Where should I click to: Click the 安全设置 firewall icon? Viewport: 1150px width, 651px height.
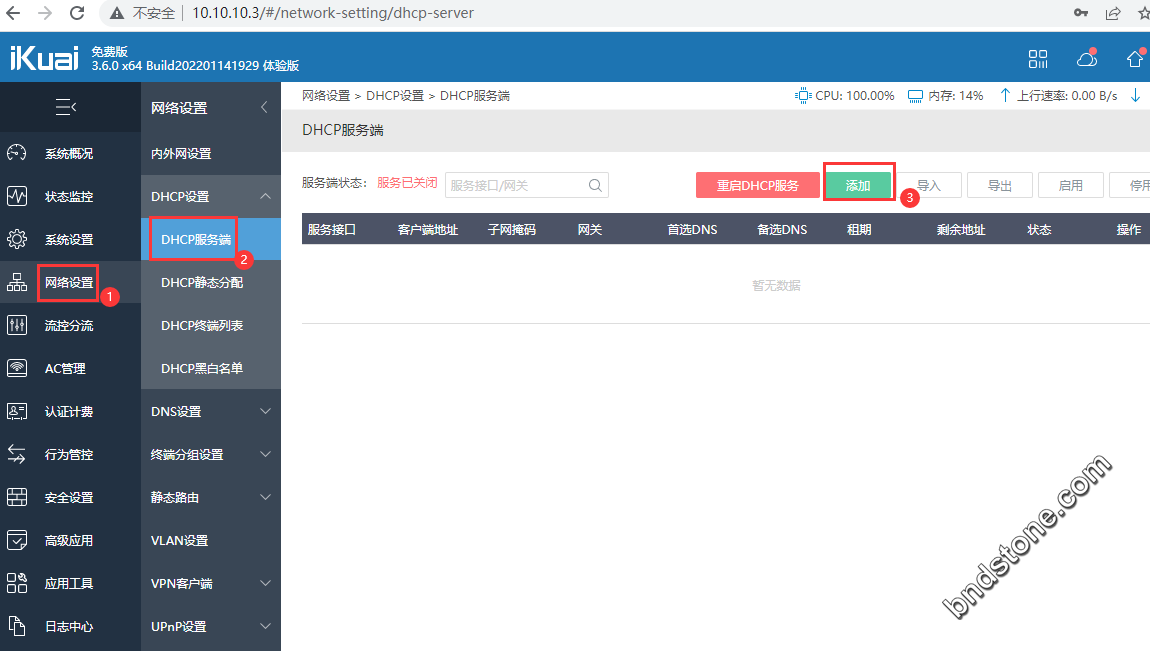17,497
